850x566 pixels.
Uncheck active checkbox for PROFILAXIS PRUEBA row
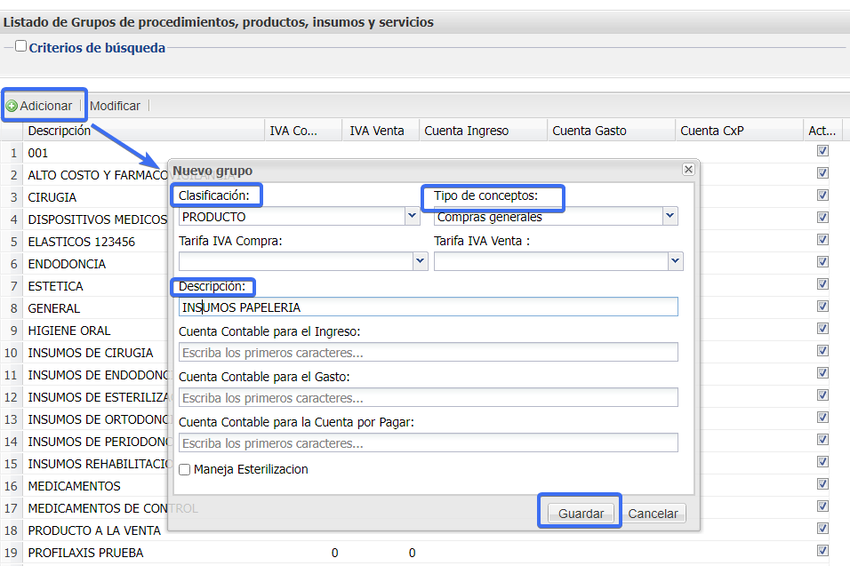coord(822,551)
